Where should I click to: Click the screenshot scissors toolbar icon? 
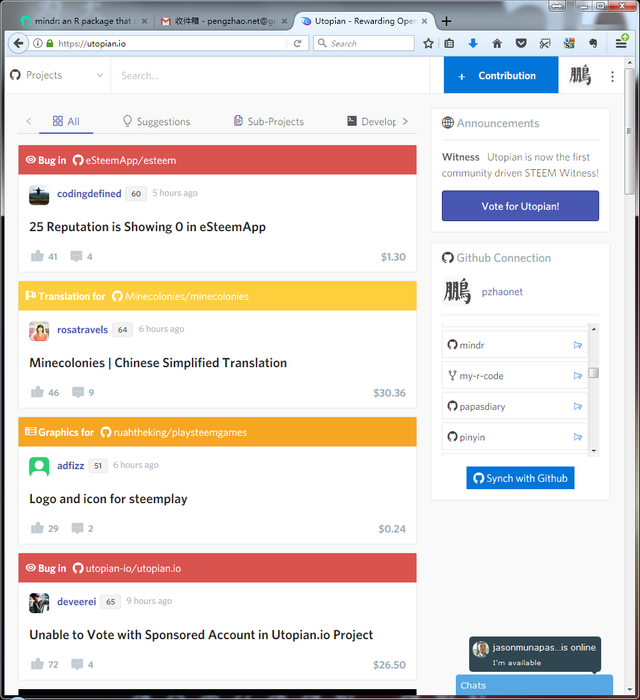coord(544,43)
